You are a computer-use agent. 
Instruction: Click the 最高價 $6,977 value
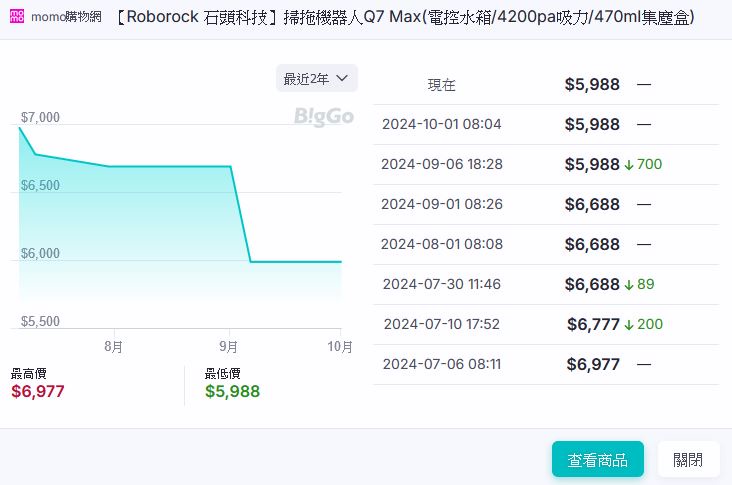pyautogui.click(x=38, y=391)
